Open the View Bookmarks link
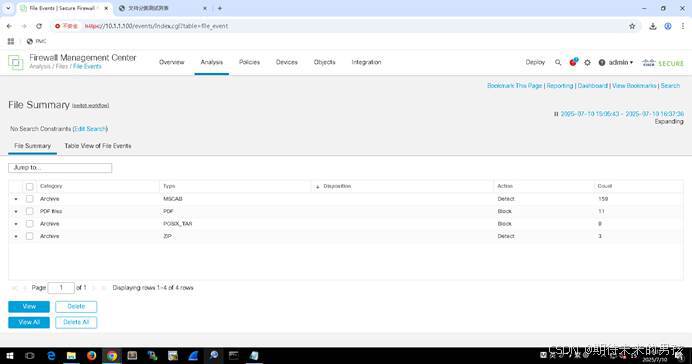Viewport: 692px width, 364px height. point(634,86)
